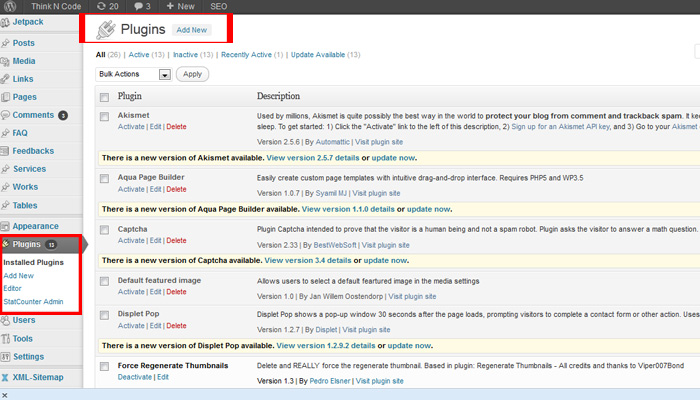This screenshot has width=700, height=400.
Task: Open the WordPress logo menu
Action: tap(10, 6)
